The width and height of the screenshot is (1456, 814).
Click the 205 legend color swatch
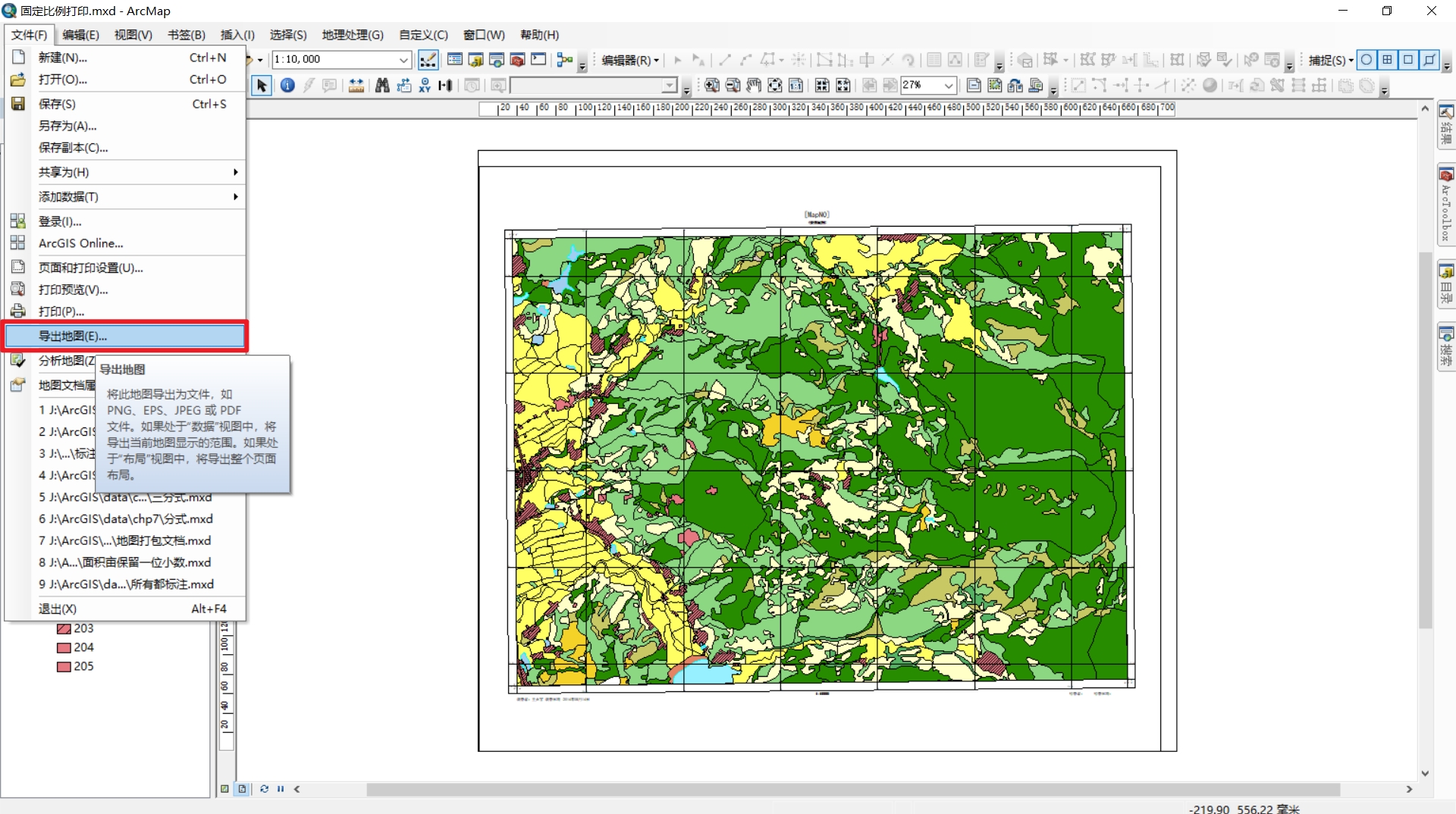pyautogui.click(x=64, y=667)
